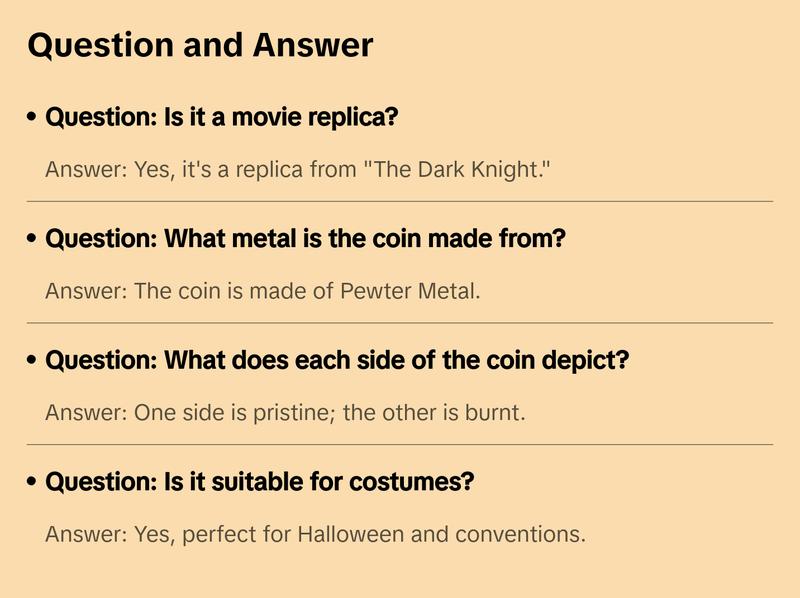Click the word "Pewter" in the second answer
Image resolution: width=800 pixels, height=598 pixels.
coord(373,291)
